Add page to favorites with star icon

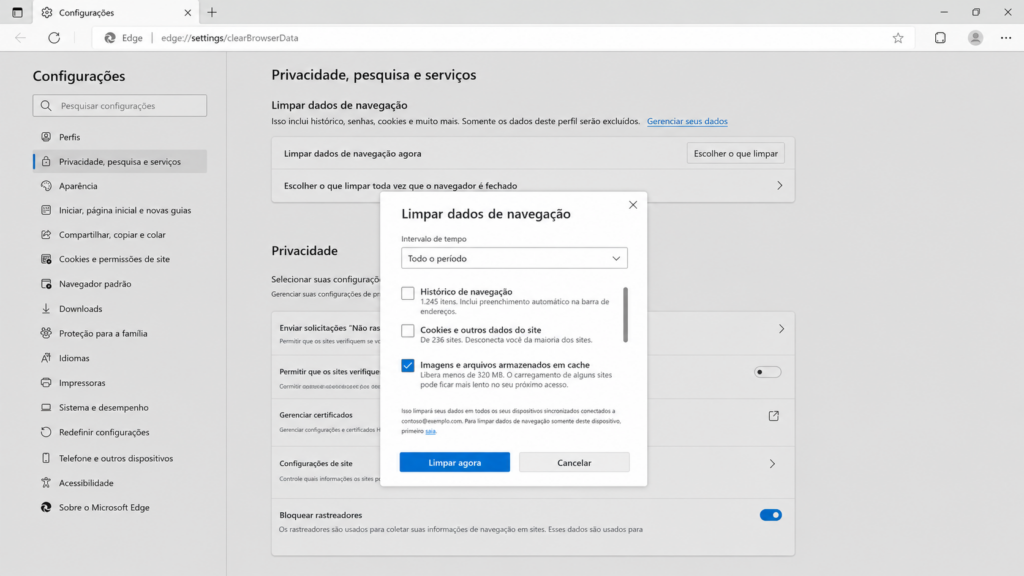point(898,38)
